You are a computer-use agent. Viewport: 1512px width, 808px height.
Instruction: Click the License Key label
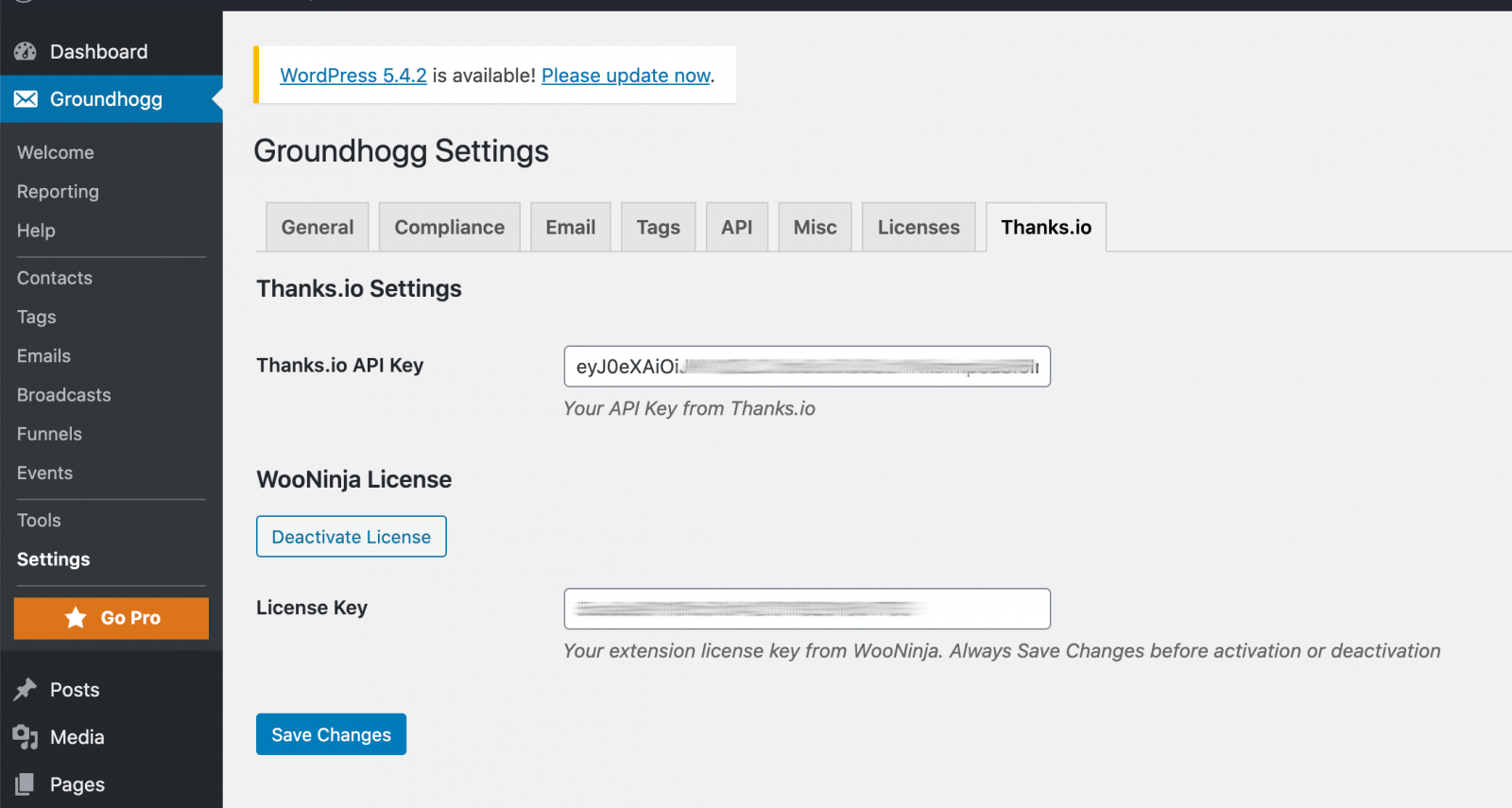[312, 608]
